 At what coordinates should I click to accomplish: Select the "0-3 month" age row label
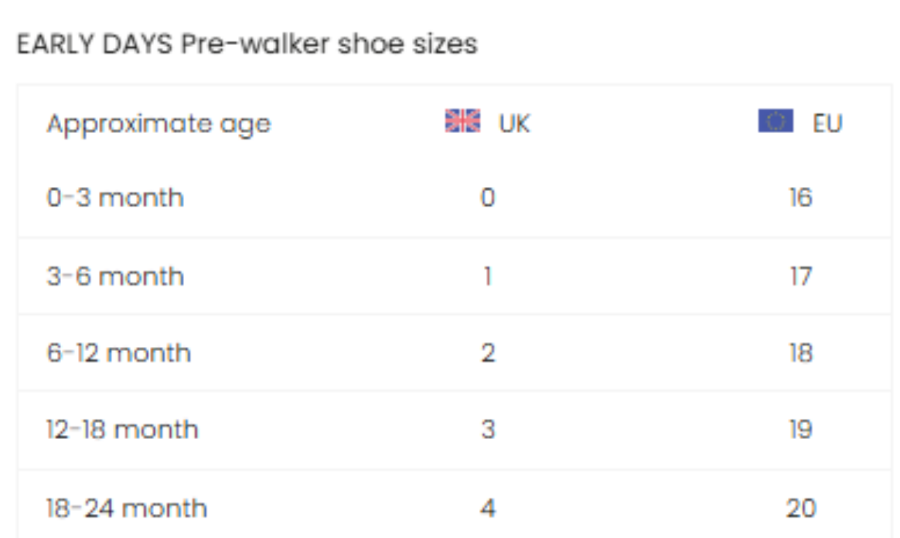click(x=115, y=198)
